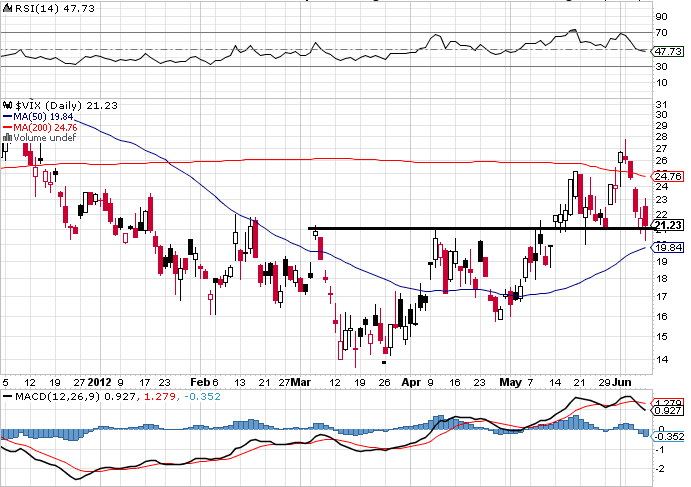The height and width of the screenshot is (487, 691).
Task: Click the 1.279 MACD signal tag on axis
Action: coord(669,403)
